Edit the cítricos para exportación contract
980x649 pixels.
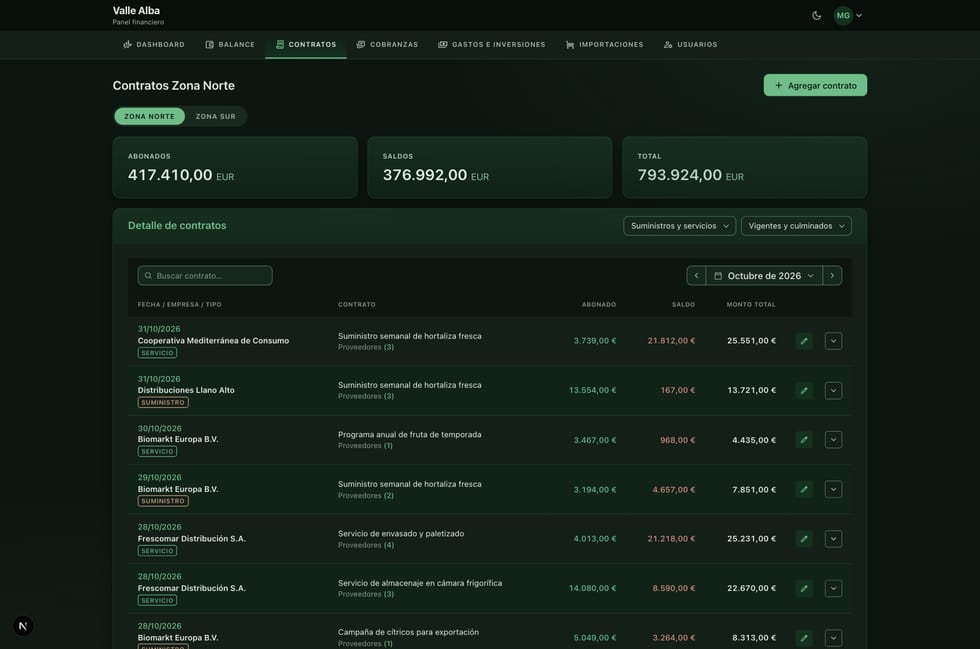click(x=804, y=638)
